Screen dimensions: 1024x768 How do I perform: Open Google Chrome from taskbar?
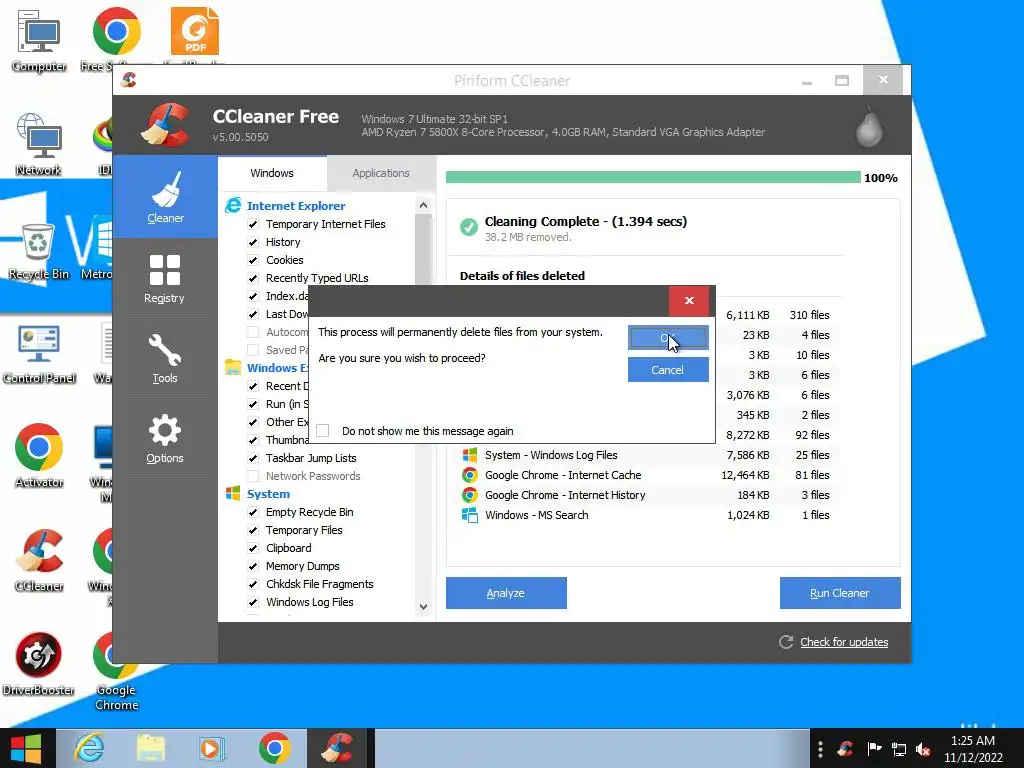click(274, 748)
